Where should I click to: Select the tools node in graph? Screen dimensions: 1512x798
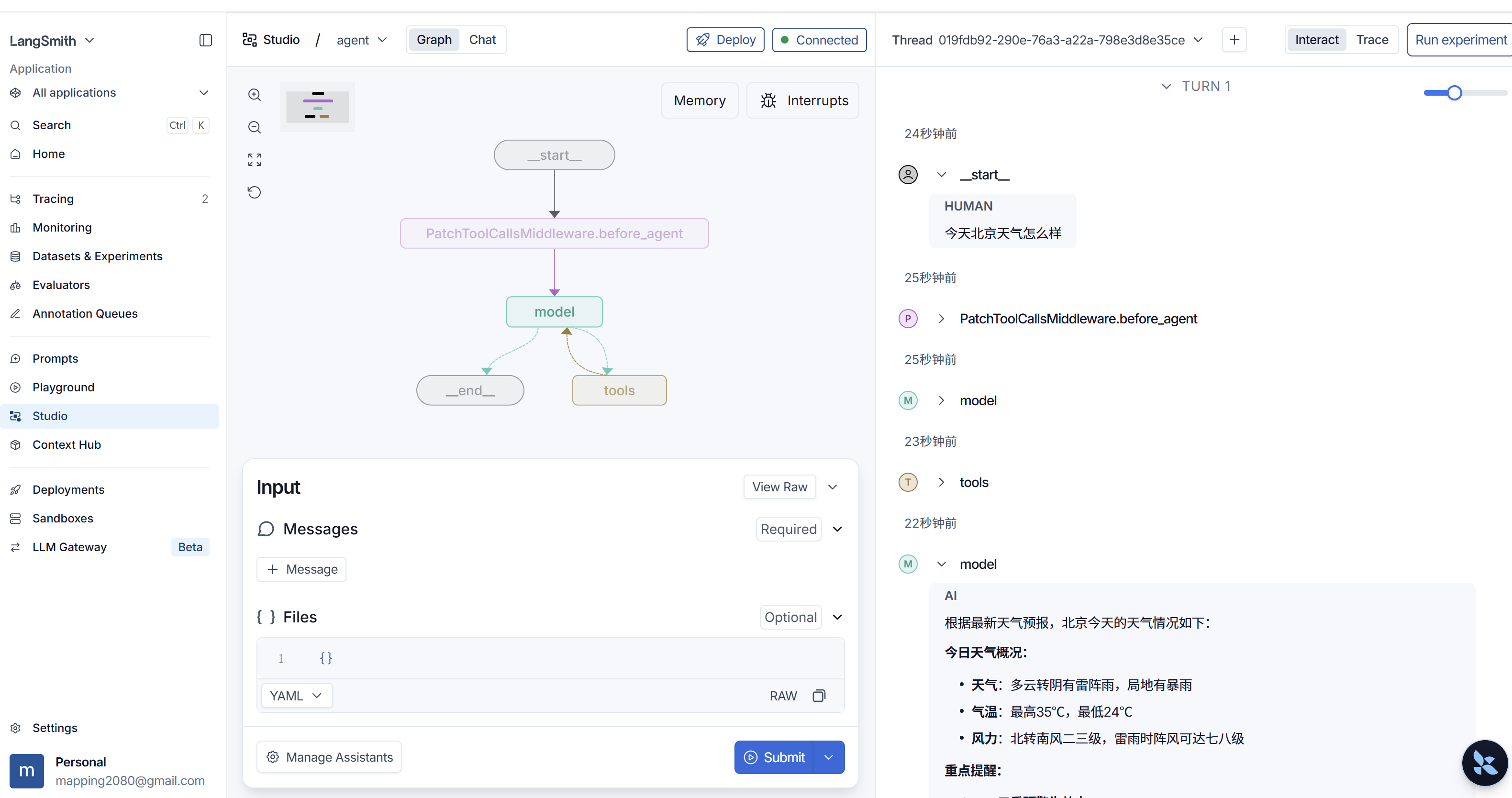[x=619, y=390]
